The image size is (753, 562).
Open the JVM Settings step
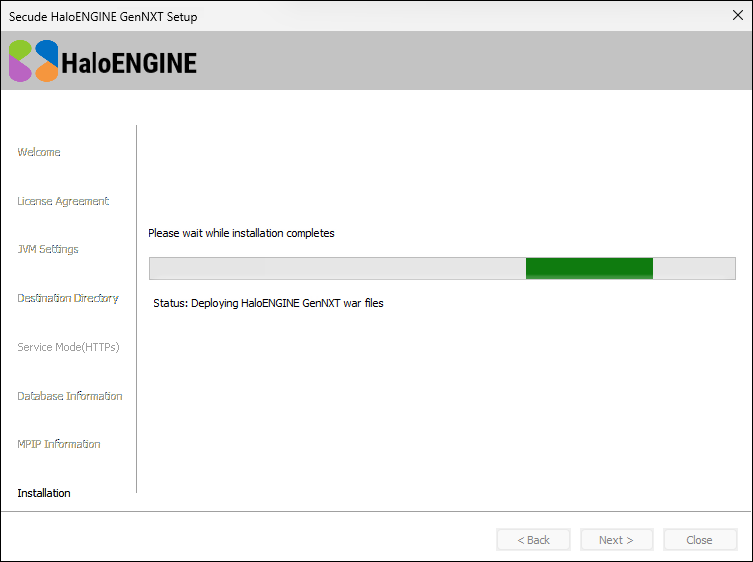point(48,249)
